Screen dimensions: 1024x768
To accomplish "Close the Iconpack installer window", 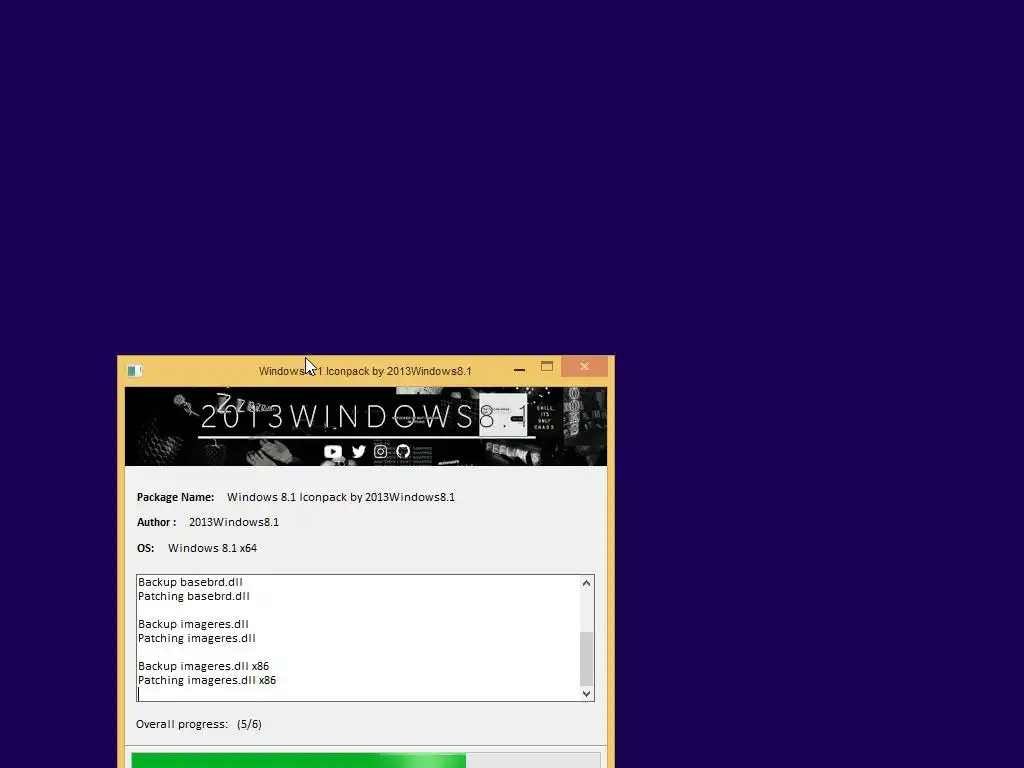I will click(584, 367).
